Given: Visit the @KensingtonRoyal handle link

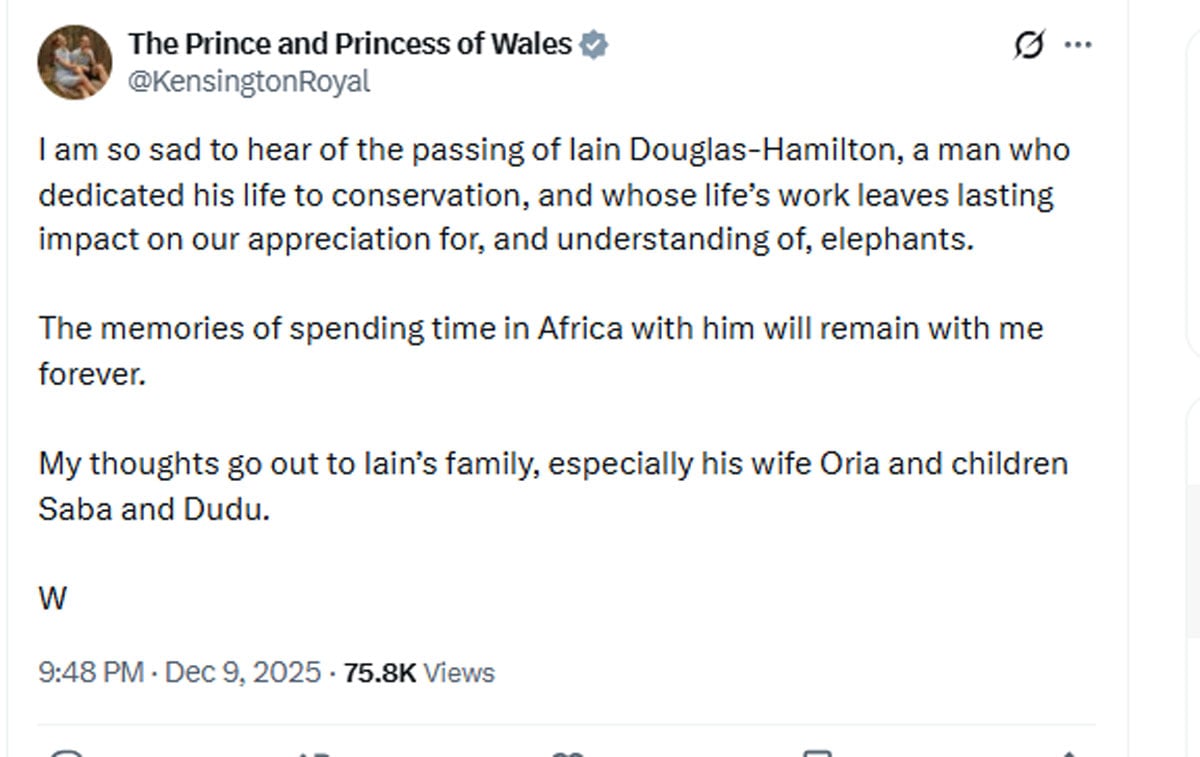Looking at the screenshot, I should [x=249, y=82].
